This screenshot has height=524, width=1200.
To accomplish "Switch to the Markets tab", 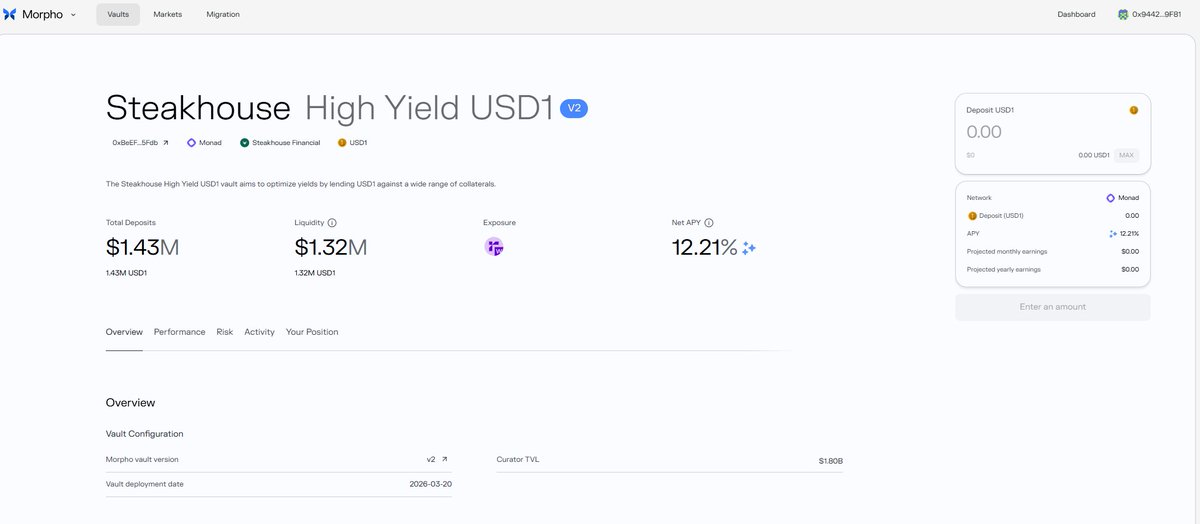I will click(167, 14).
